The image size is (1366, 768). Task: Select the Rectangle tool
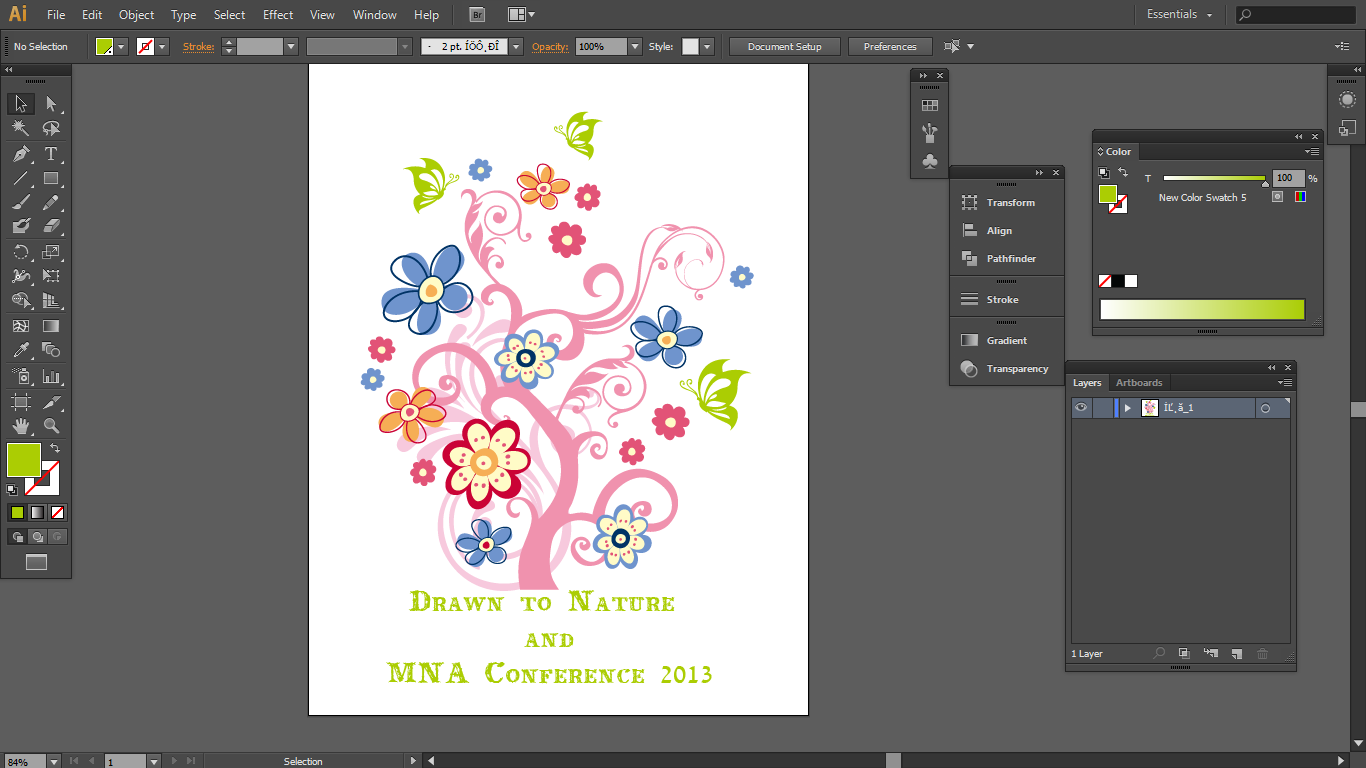(51, 179)
